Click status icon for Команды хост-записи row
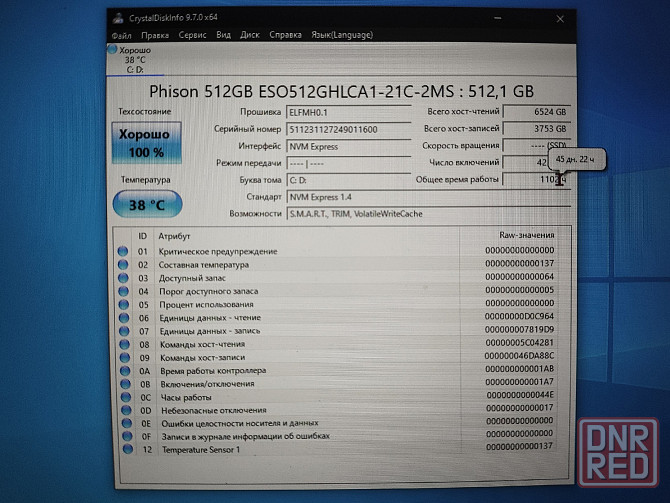 pos(125,357)
